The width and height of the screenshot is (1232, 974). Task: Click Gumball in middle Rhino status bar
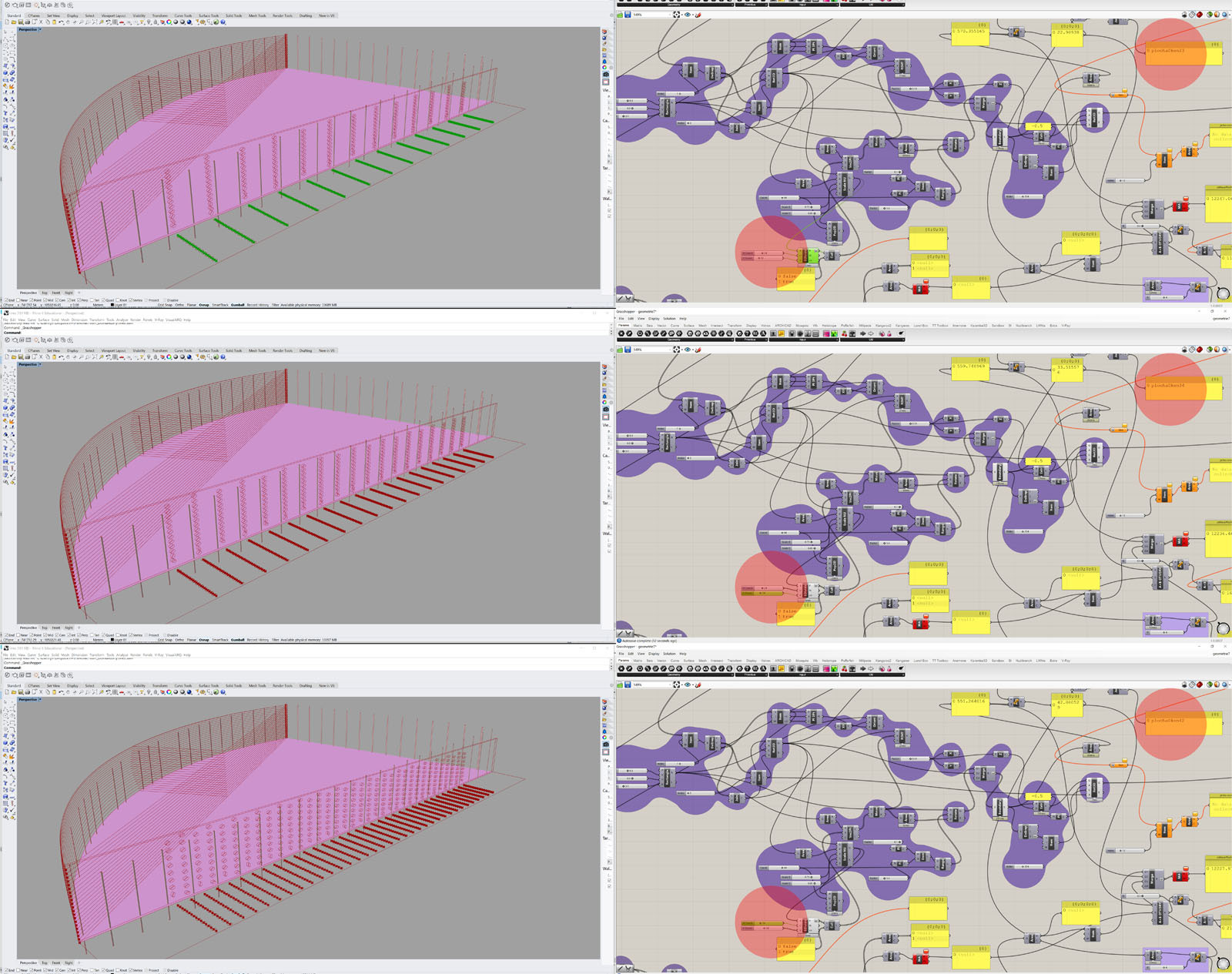(x=237, y=640)
